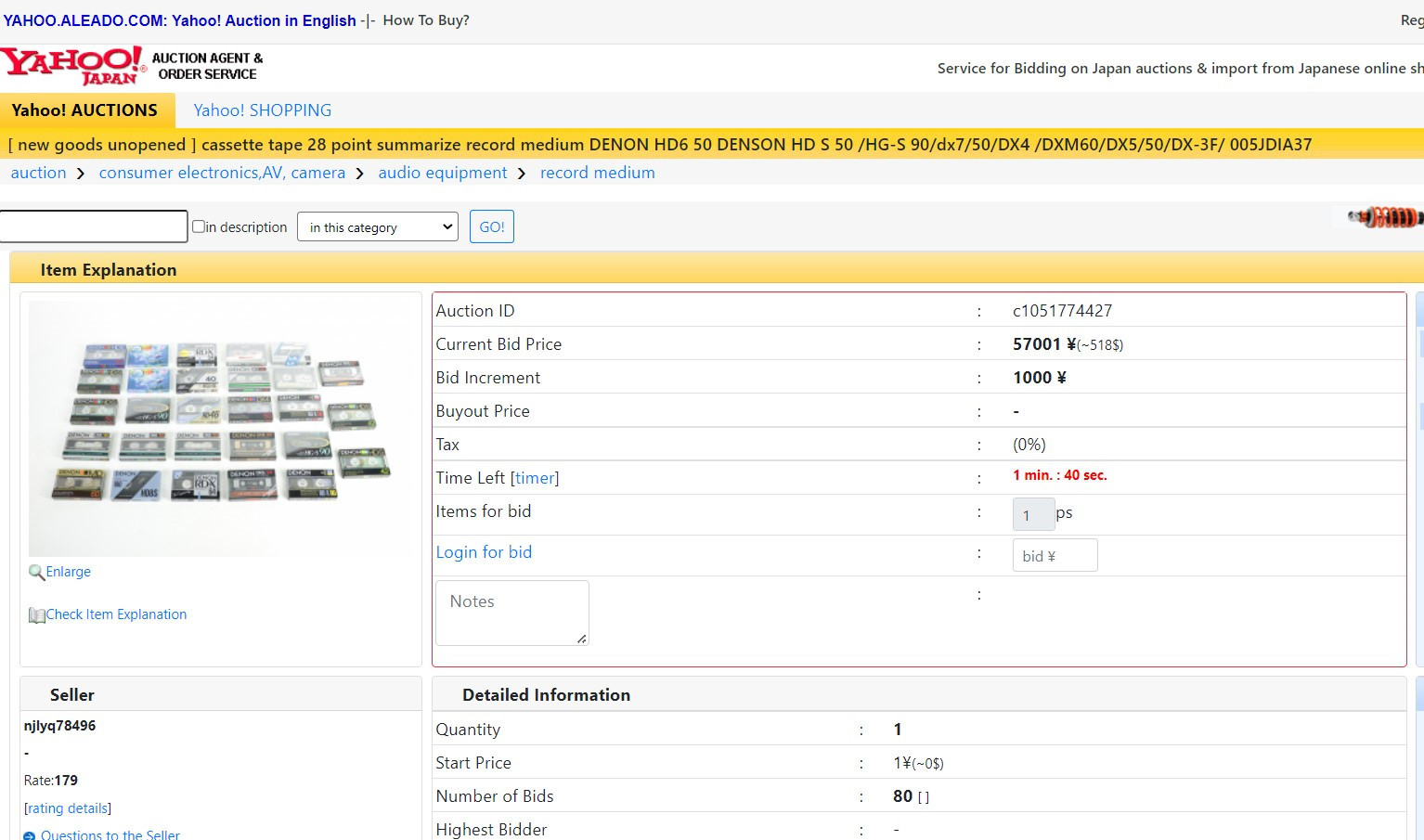Click the Enlarge link
Image resolution: width=1424 pixels, height=840 pixels.
point(69,572)
